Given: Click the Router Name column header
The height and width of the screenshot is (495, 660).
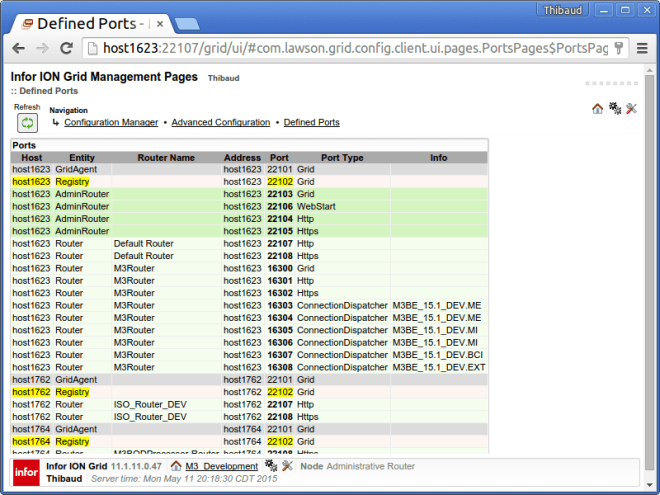Looking at the screenshot, I should [167, 158].
